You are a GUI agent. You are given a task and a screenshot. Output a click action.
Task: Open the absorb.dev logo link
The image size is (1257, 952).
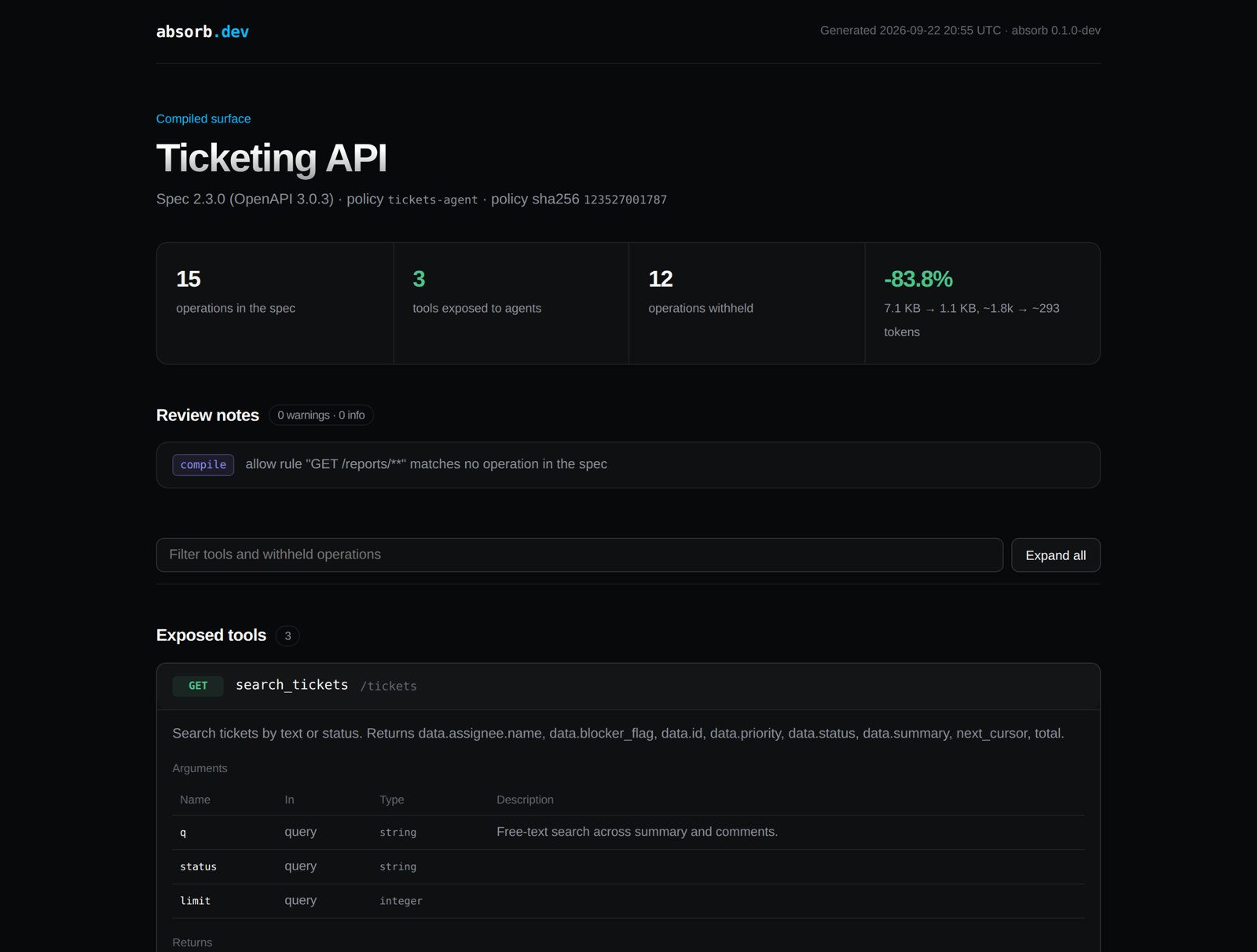point(202,31)
